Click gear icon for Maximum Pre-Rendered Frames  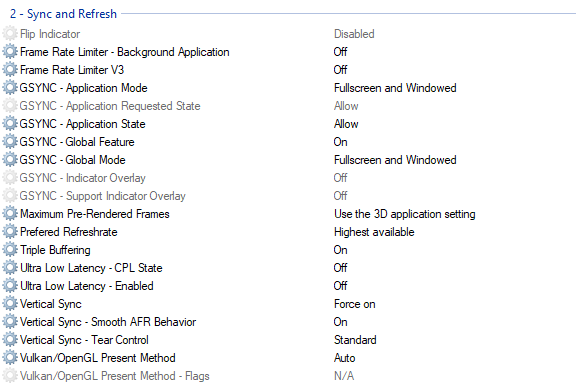10,214
